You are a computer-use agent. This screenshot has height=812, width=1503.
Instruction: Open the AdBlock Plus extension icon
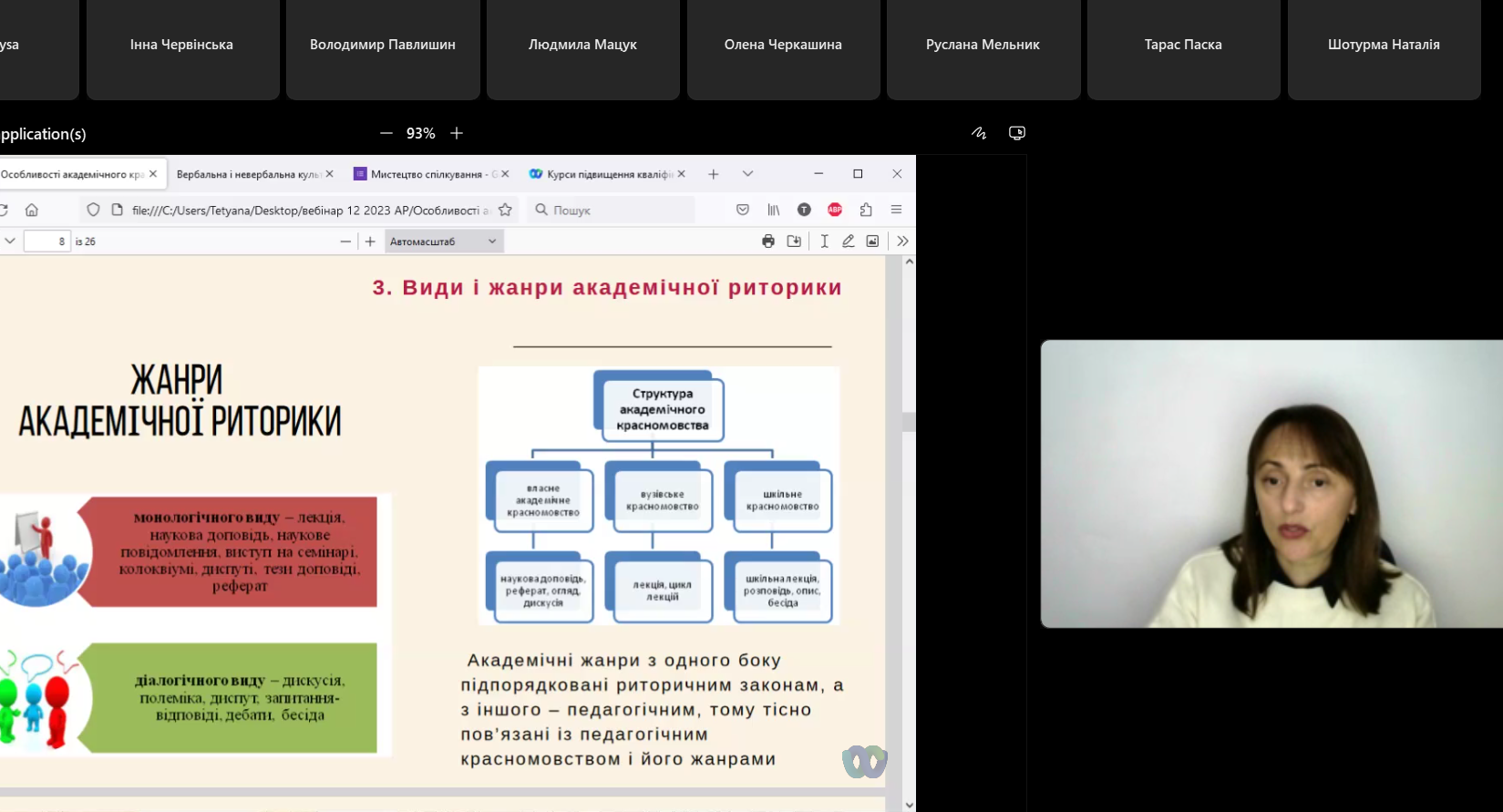834,210
